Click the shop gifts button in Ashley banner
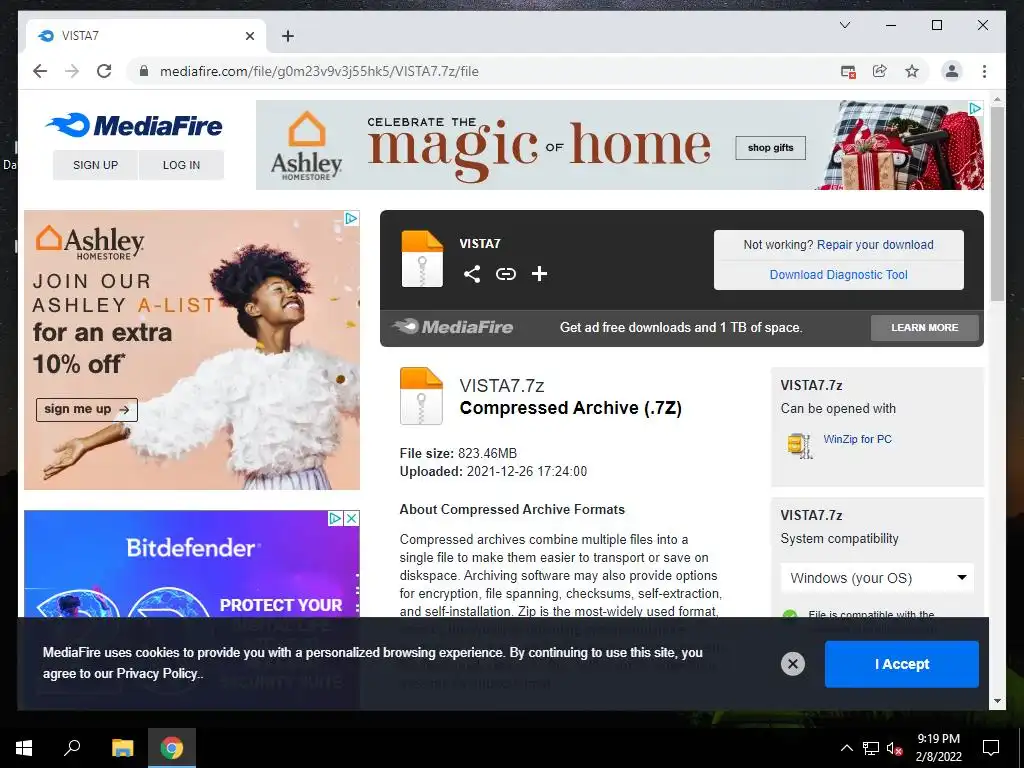Screen dimensions: 1024x768 tap(771, 148)
